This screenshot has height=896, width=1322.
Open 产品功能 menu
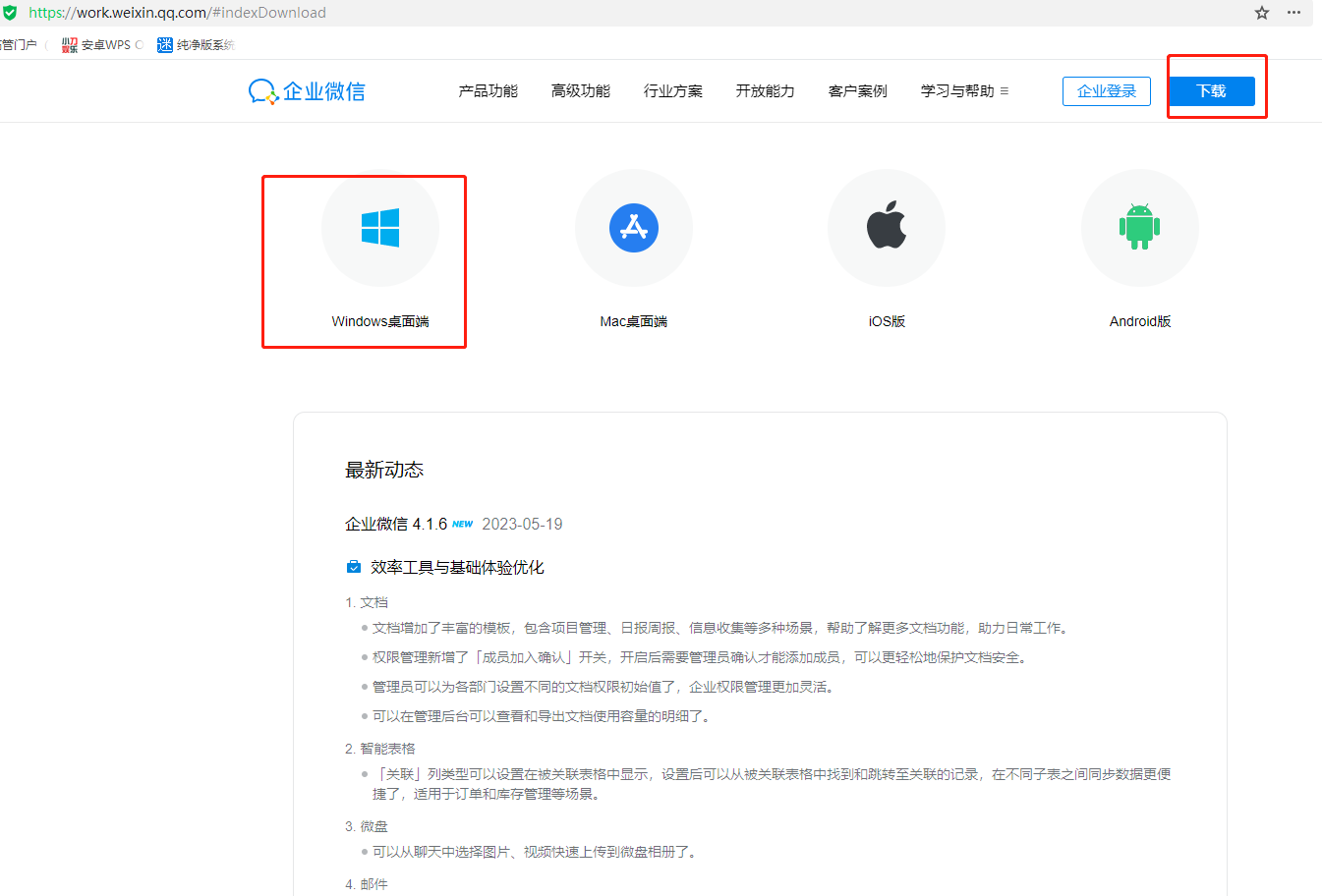[x=488, y=91]
